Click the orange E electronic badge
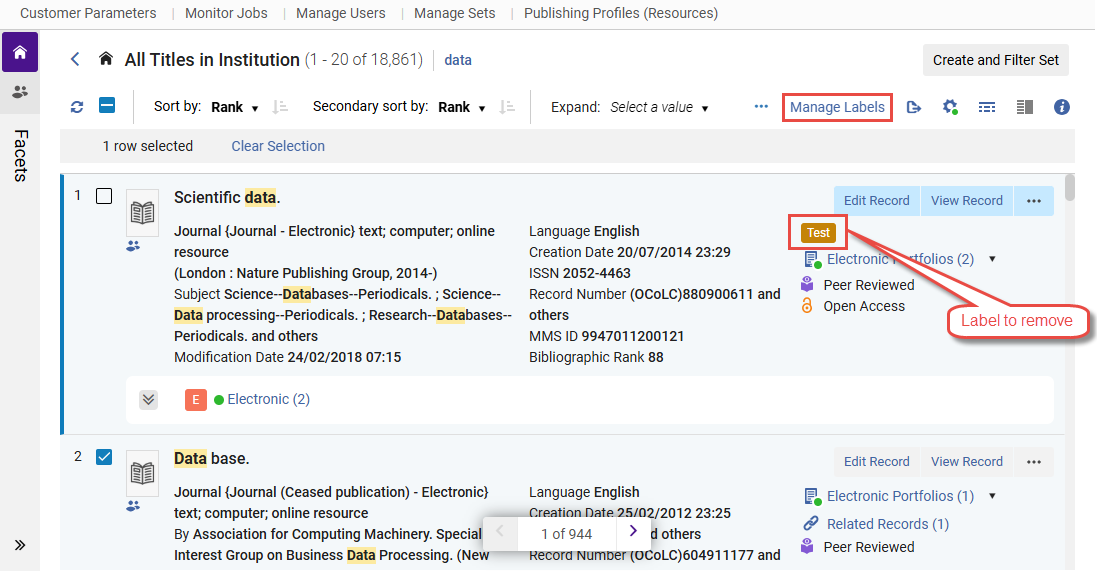 click(196, 400)
